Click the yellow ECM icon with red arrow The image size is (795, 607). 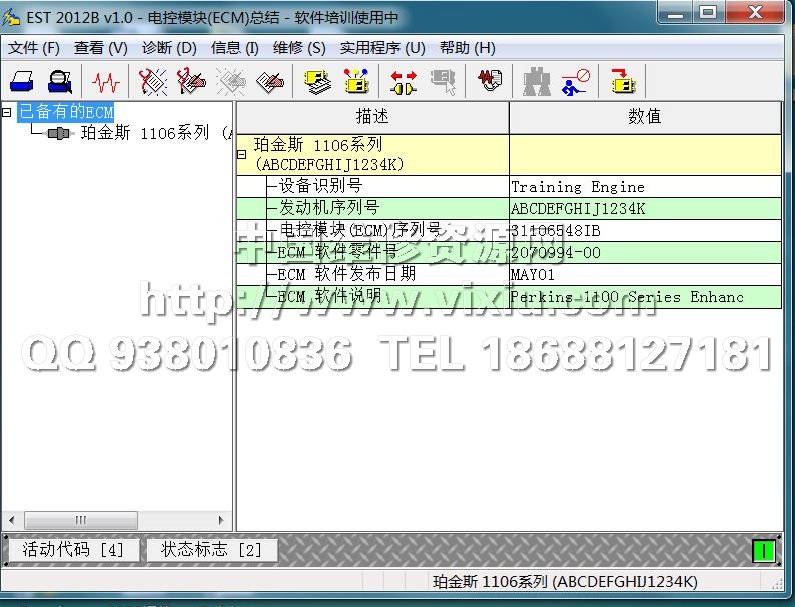pyautogui.click(x=623, y=81)
